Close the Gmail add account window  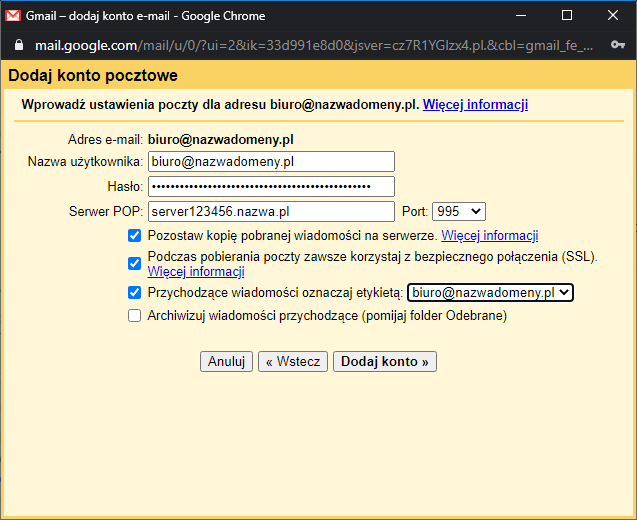point(613,15)
